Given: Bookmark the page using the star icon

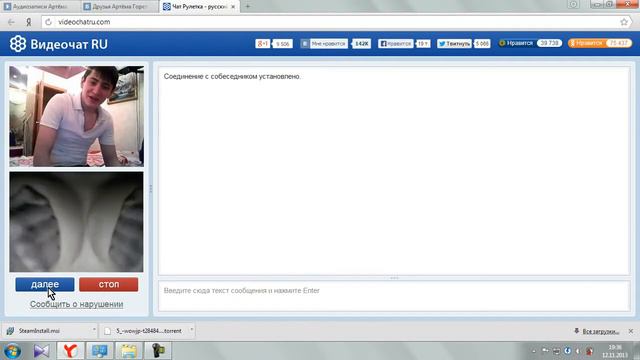Looking at the screenshot, I should pyautogui.click(x=624, y=22).
